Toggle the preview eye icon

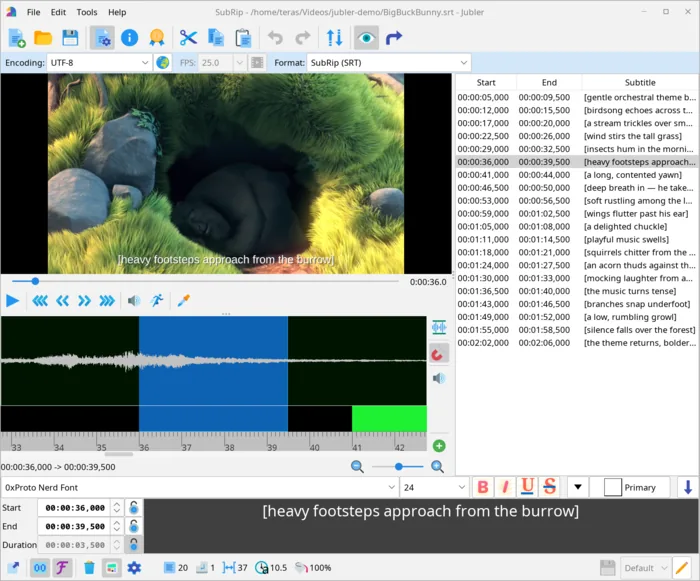tap(367, 38)
